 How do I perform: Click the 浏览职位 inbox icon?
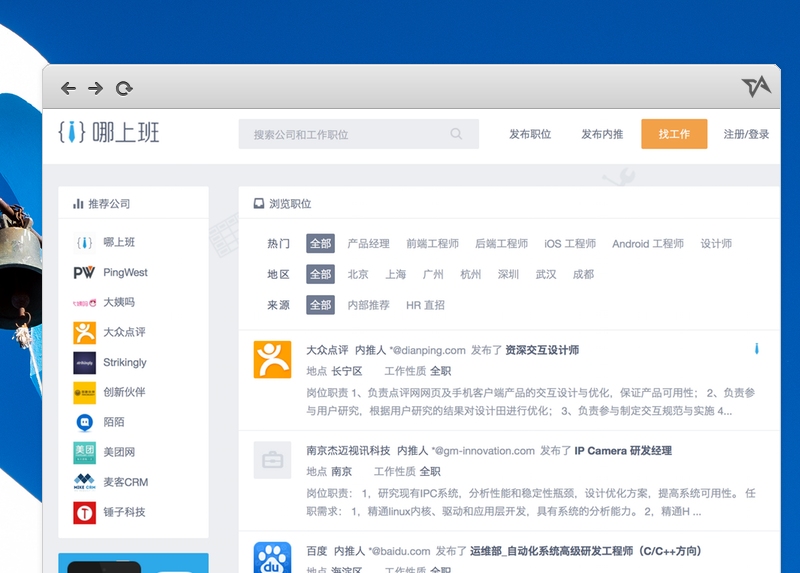pos(259,204)
